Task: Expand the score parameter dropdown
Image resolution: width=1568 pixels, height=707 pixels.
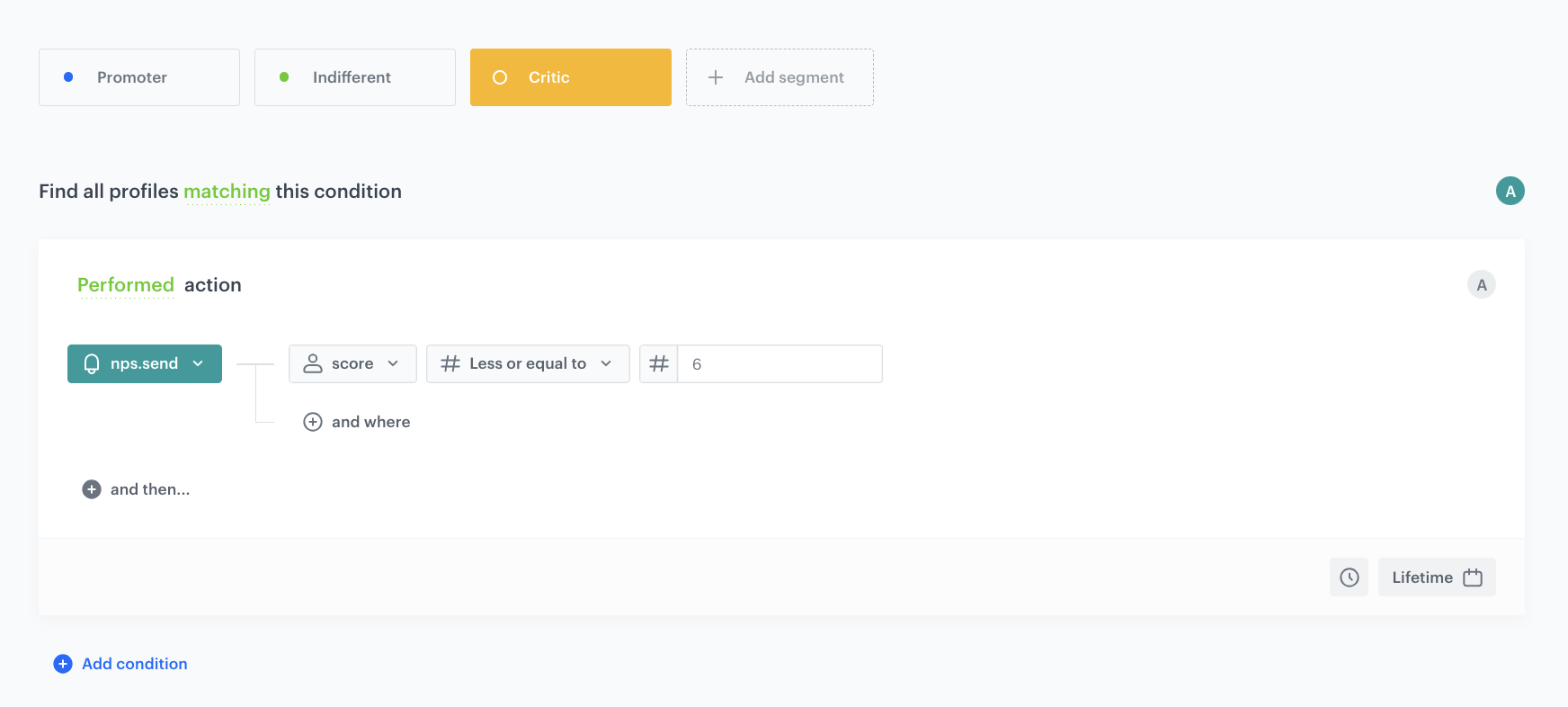Action: (352, 364)
